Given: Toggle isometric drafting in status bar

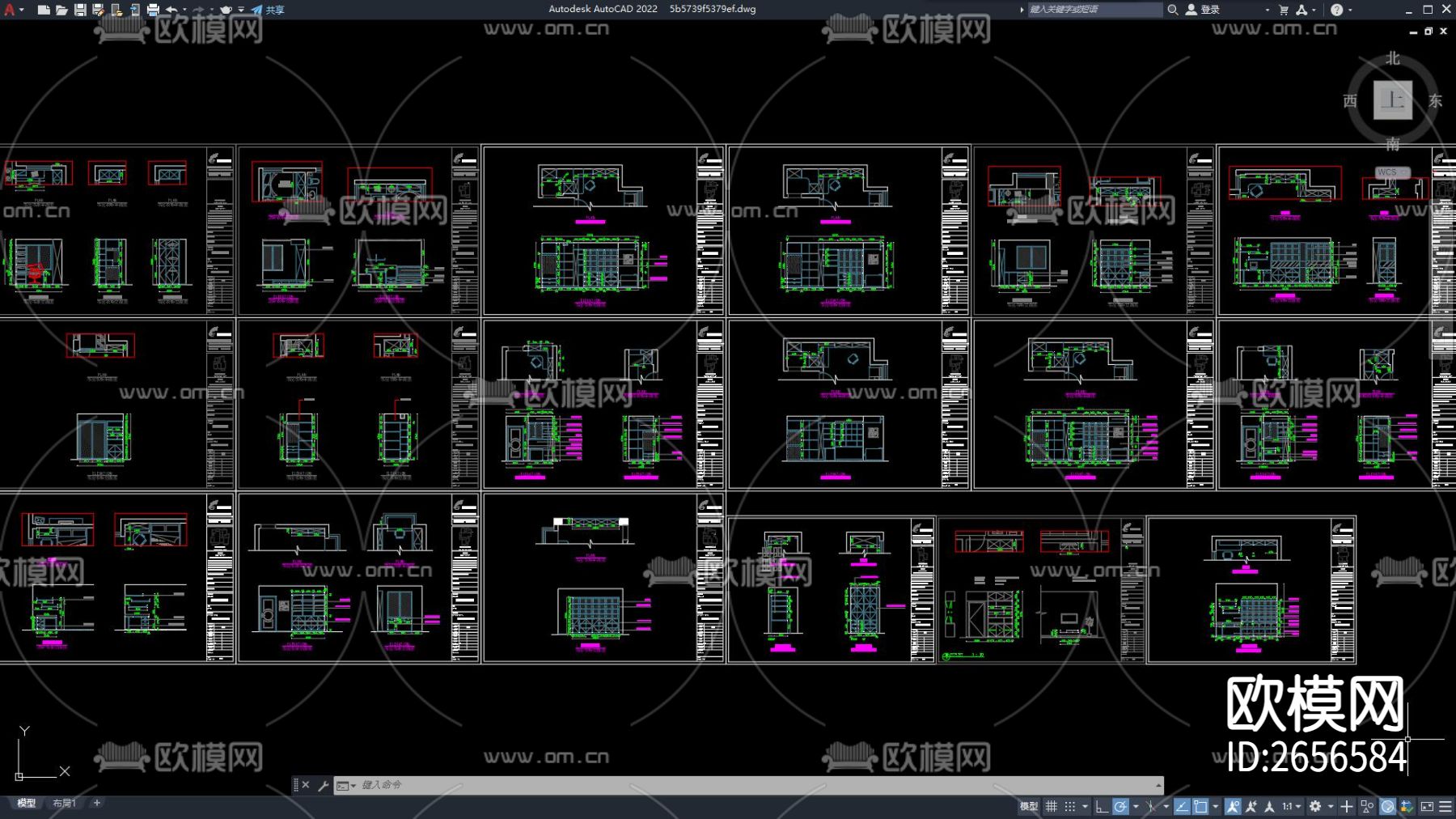Looking at the screenshot, I should 1150,806.
